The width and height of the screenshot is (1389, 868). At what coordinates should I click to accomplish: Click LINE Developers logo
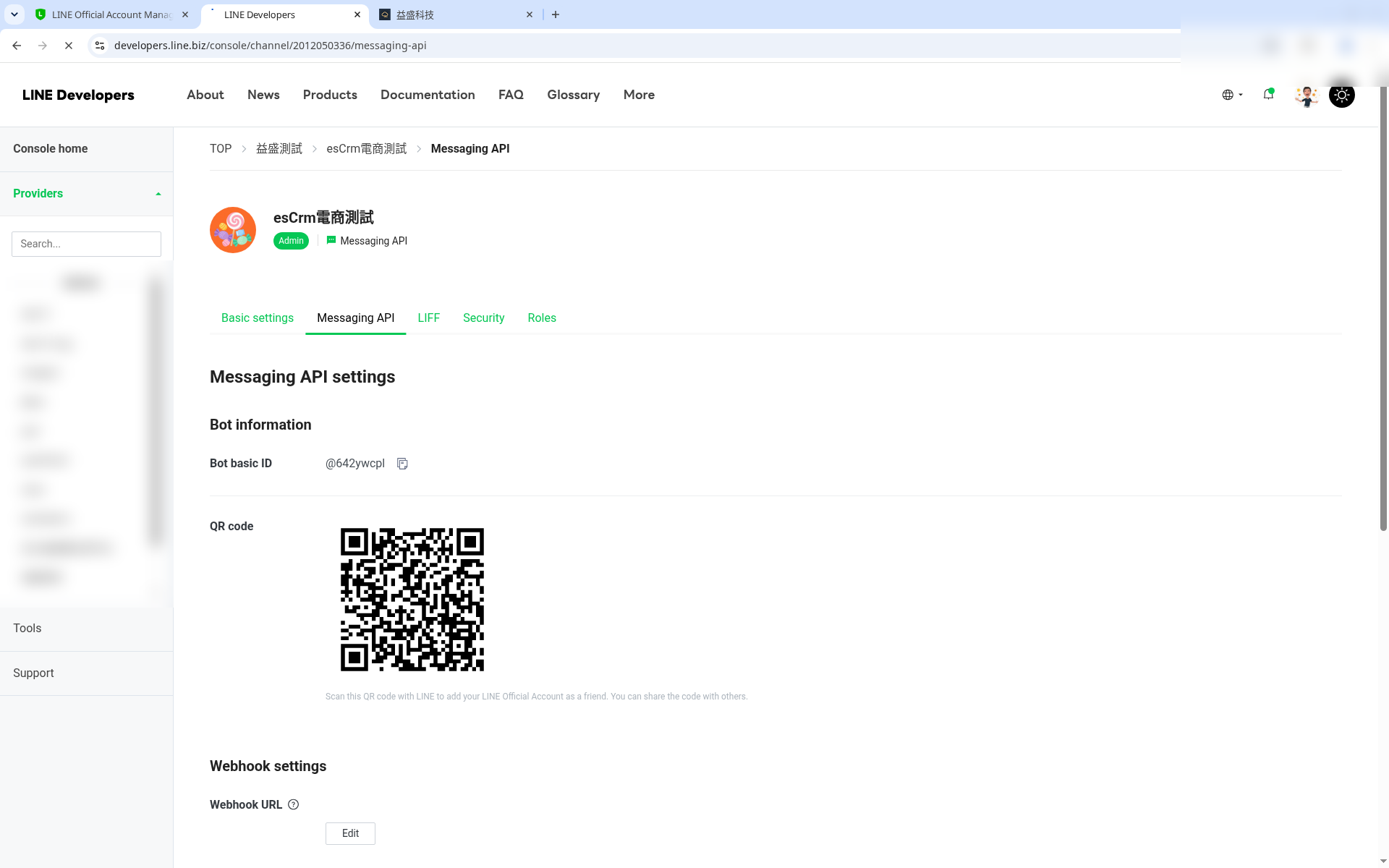(78, 95)
